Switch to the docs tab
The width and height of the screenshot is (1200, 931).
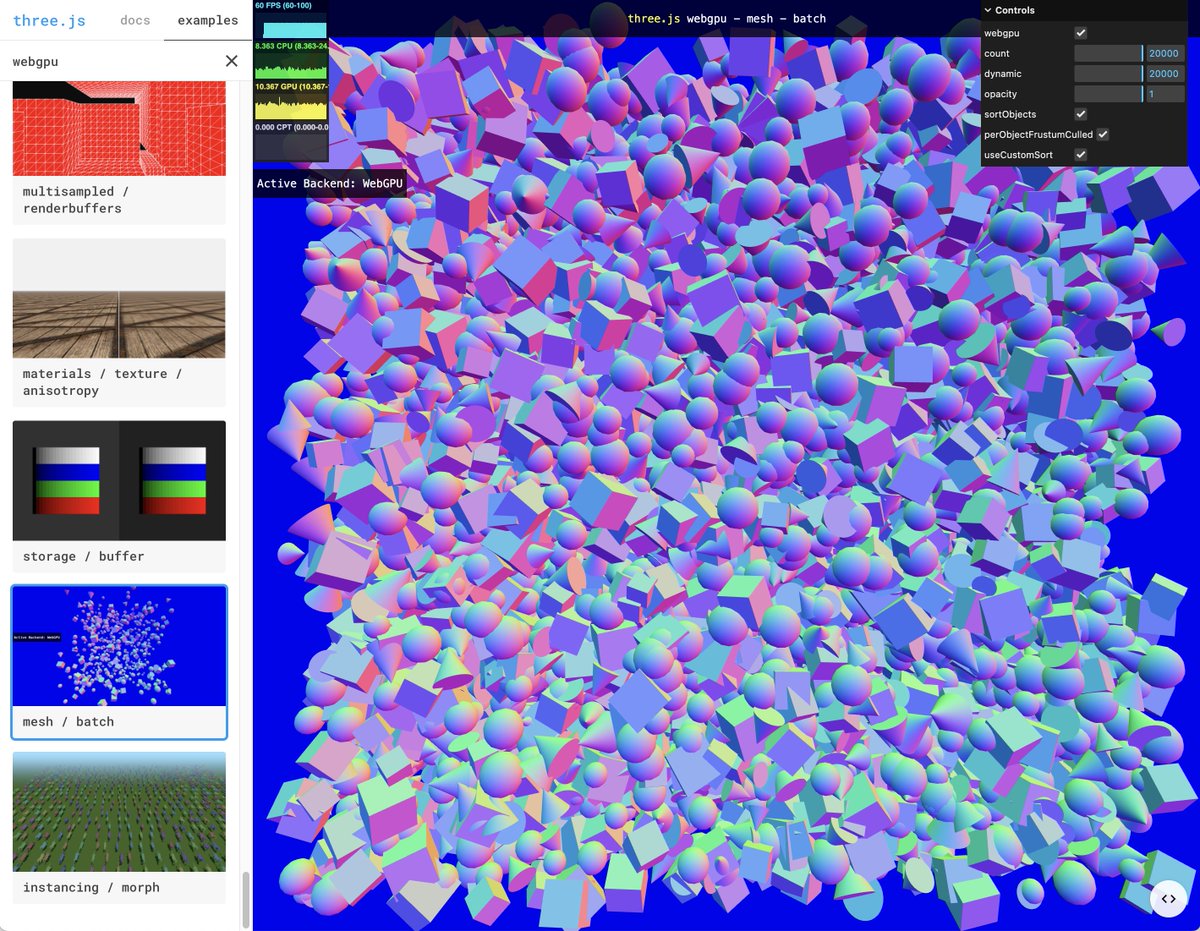[x=135, y=20]
